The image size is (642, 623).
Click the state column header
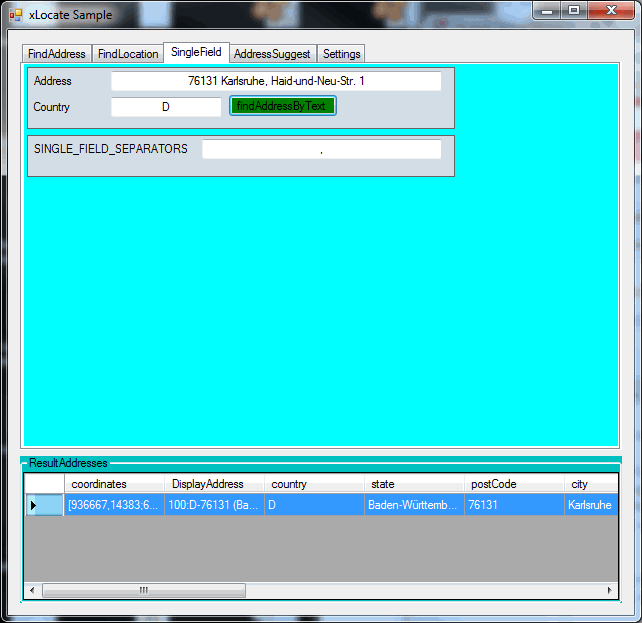click(x=414, y=484)
